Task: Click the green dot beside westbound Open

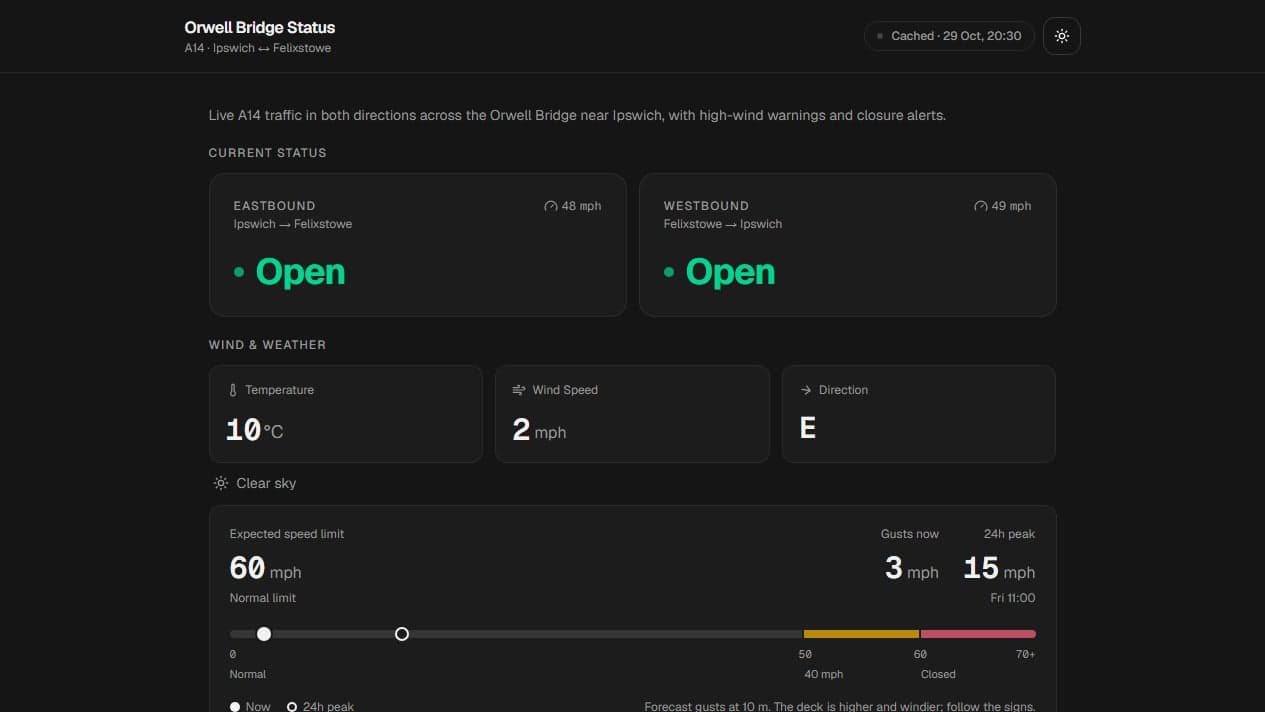Action: (x=669, y=272)
